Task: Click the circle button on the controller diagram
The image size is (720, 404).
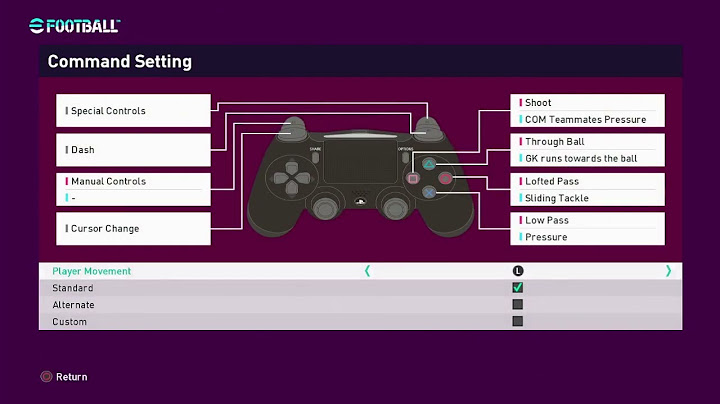Action: (445, 179)
